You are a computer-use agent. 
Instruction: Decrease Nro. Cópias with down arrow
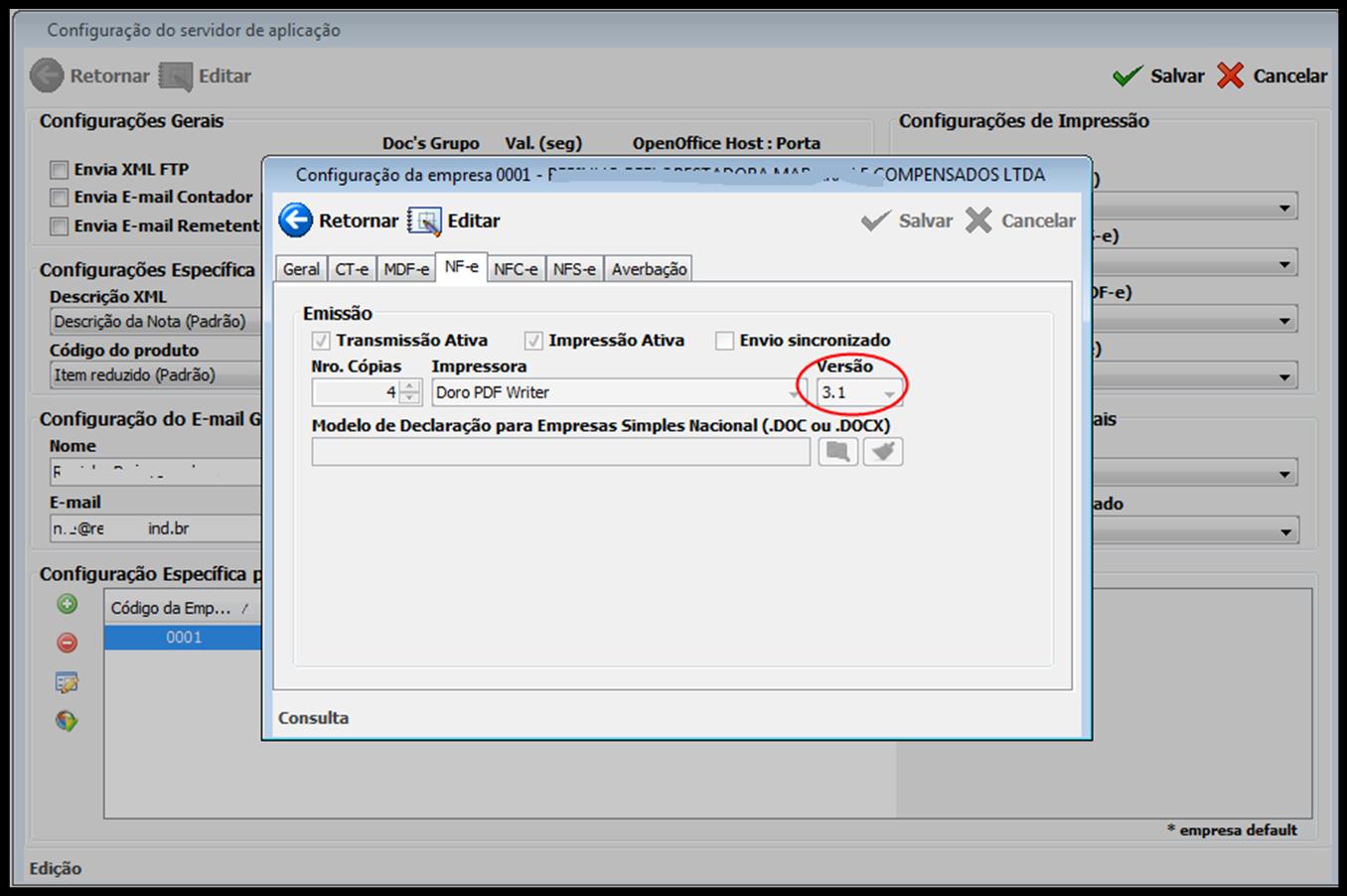(410, 399)
